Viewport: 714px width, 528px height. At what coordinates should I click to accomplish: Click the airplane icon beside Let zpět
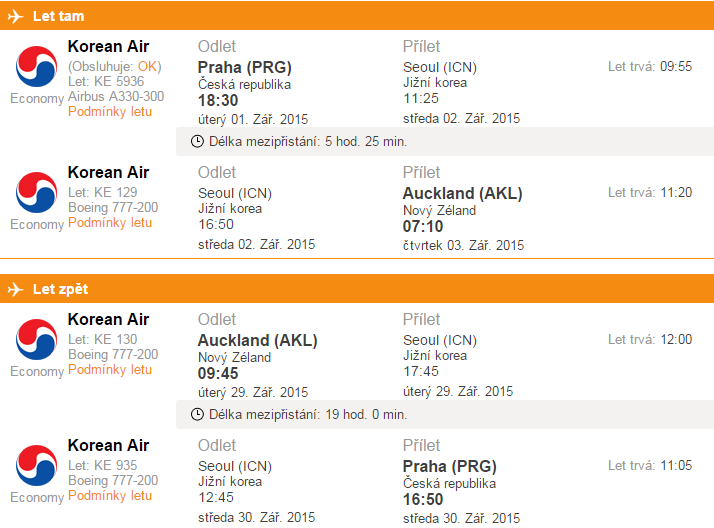coord(15,289)
